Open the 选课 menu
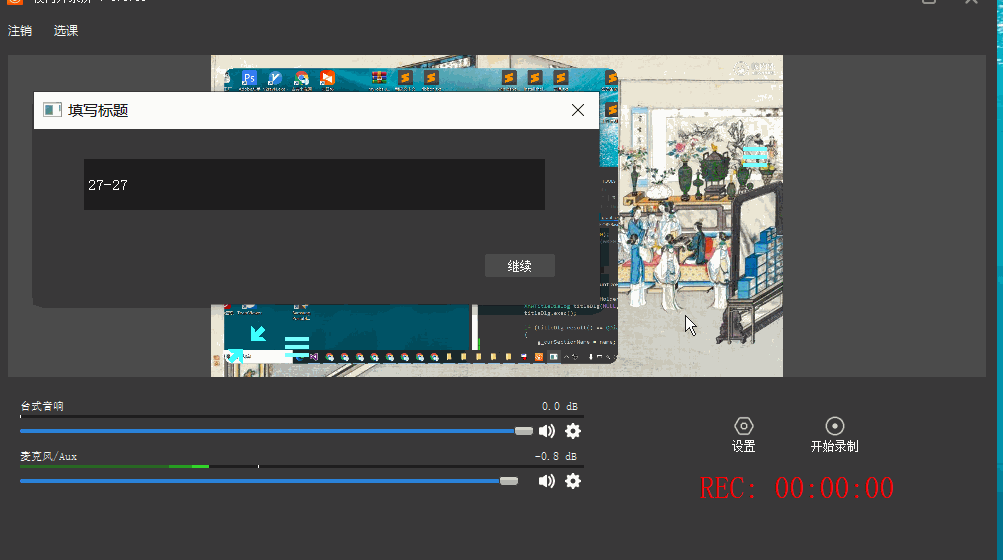Screen dimensions: 1003x560 point(66,31)
